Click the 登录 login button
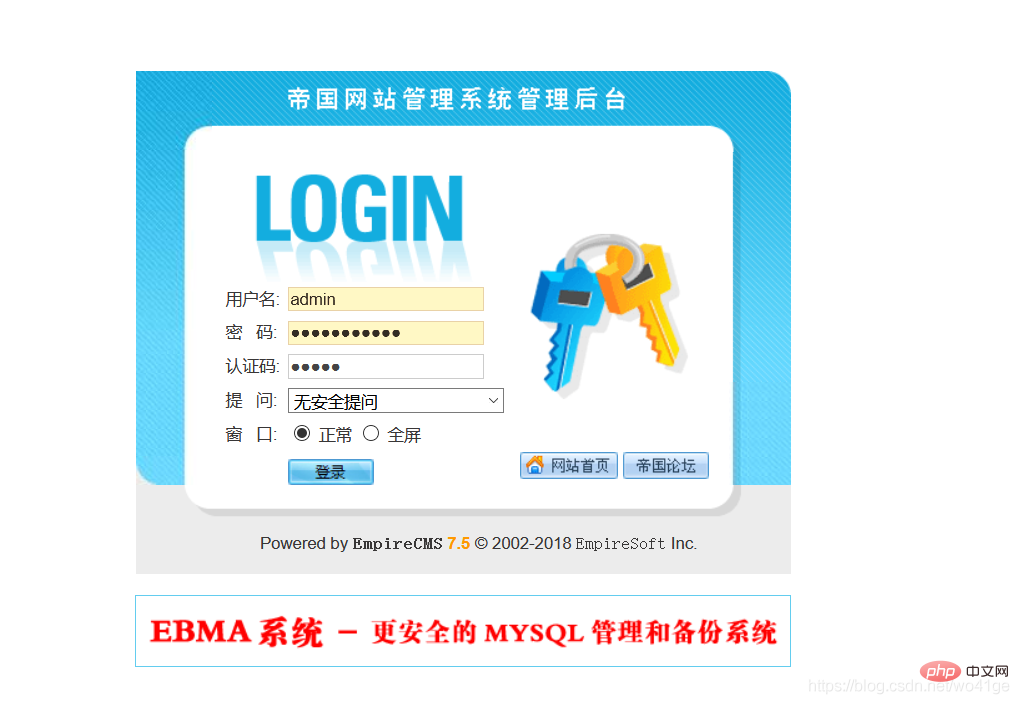Screen dimensions: 1019x704 [x=331, y=472]
